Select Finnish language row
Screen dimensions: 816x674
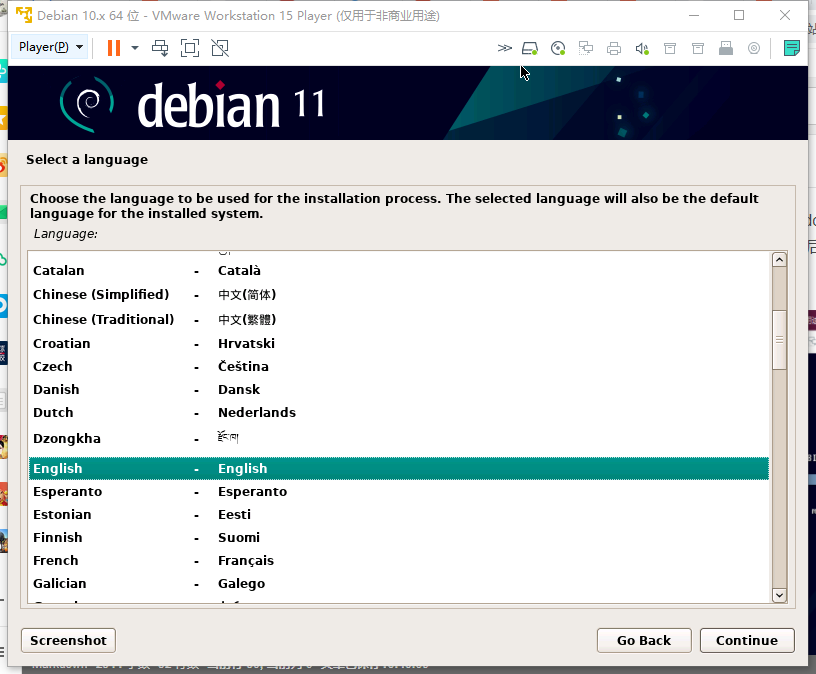pyautogui.click(x=399, y=537)
